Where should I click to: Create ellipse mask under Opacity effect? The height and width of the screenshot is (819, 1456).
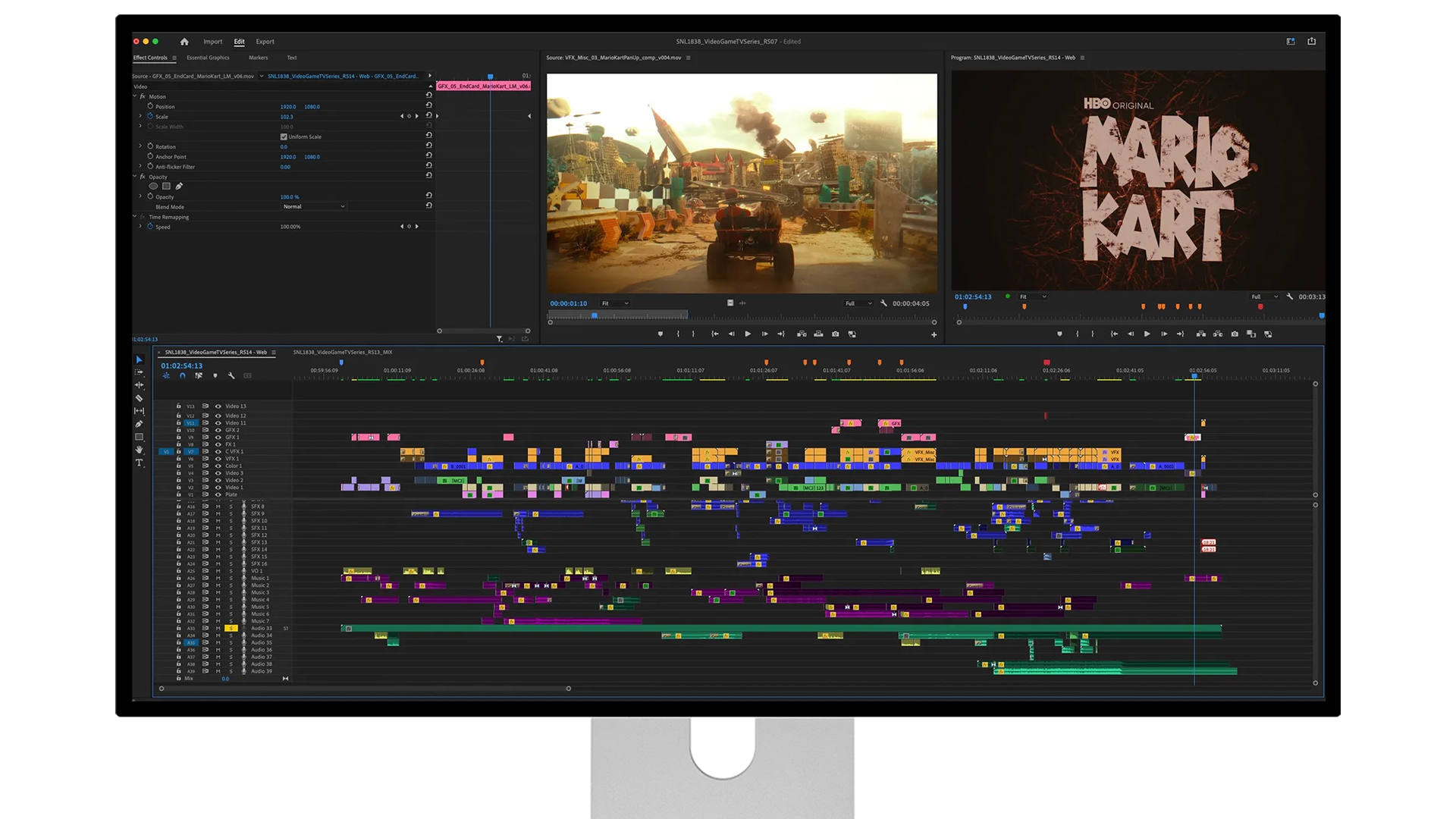[x=153, y=187]
